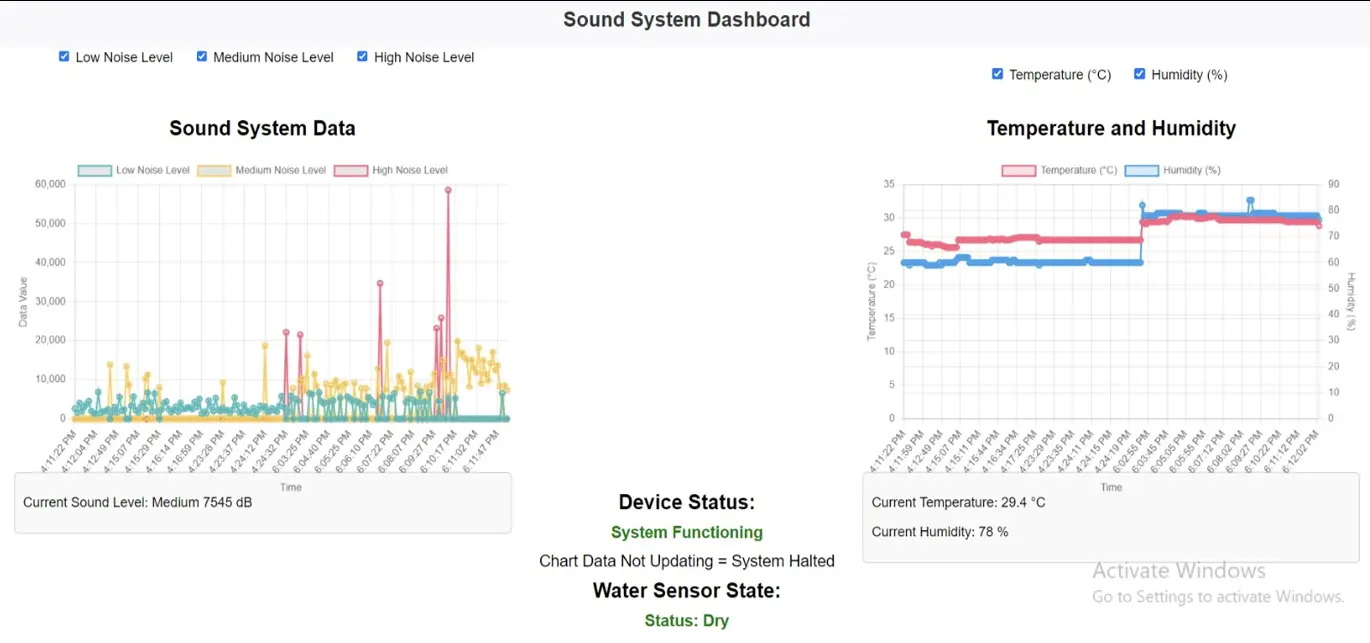Uncheck the Low Noise Level checkbox
This screenshot has height=643, width=1370.
(65, 57)
